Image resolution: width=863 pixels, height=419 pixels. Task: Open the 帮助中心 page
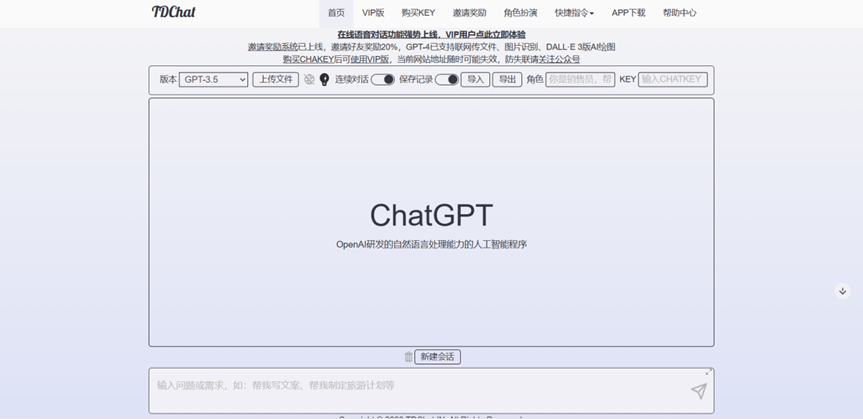pos(680,13)
